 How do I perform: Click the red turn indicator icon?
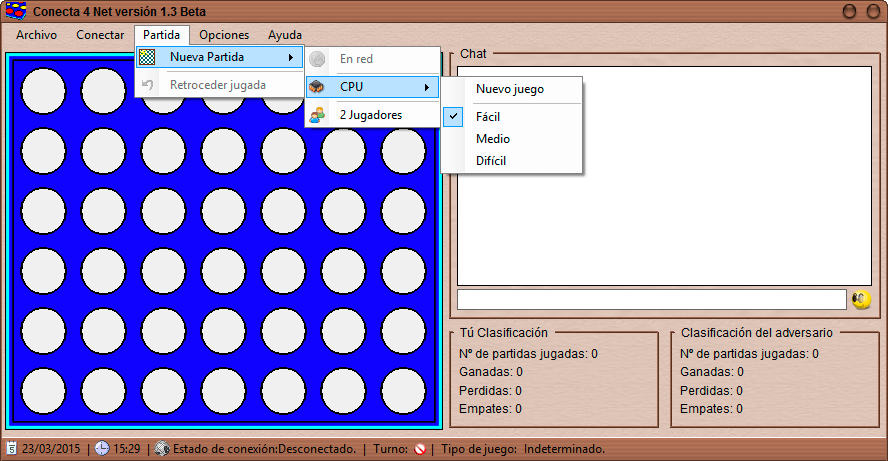coord(420,449)
